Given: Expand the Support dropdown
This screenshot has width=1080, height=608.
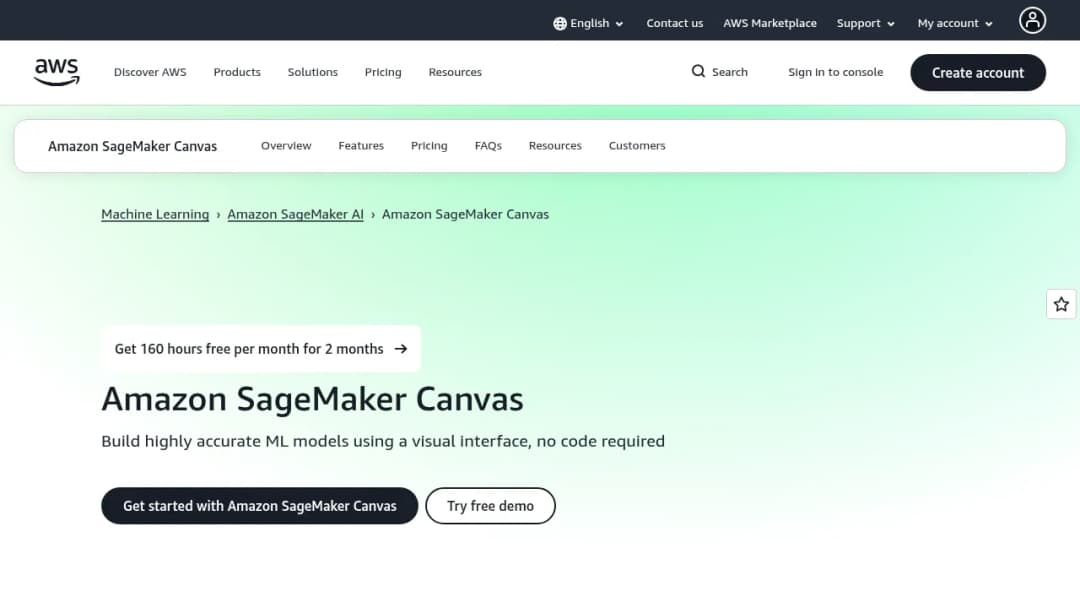Looking at the screenshot, I should 865,23.
